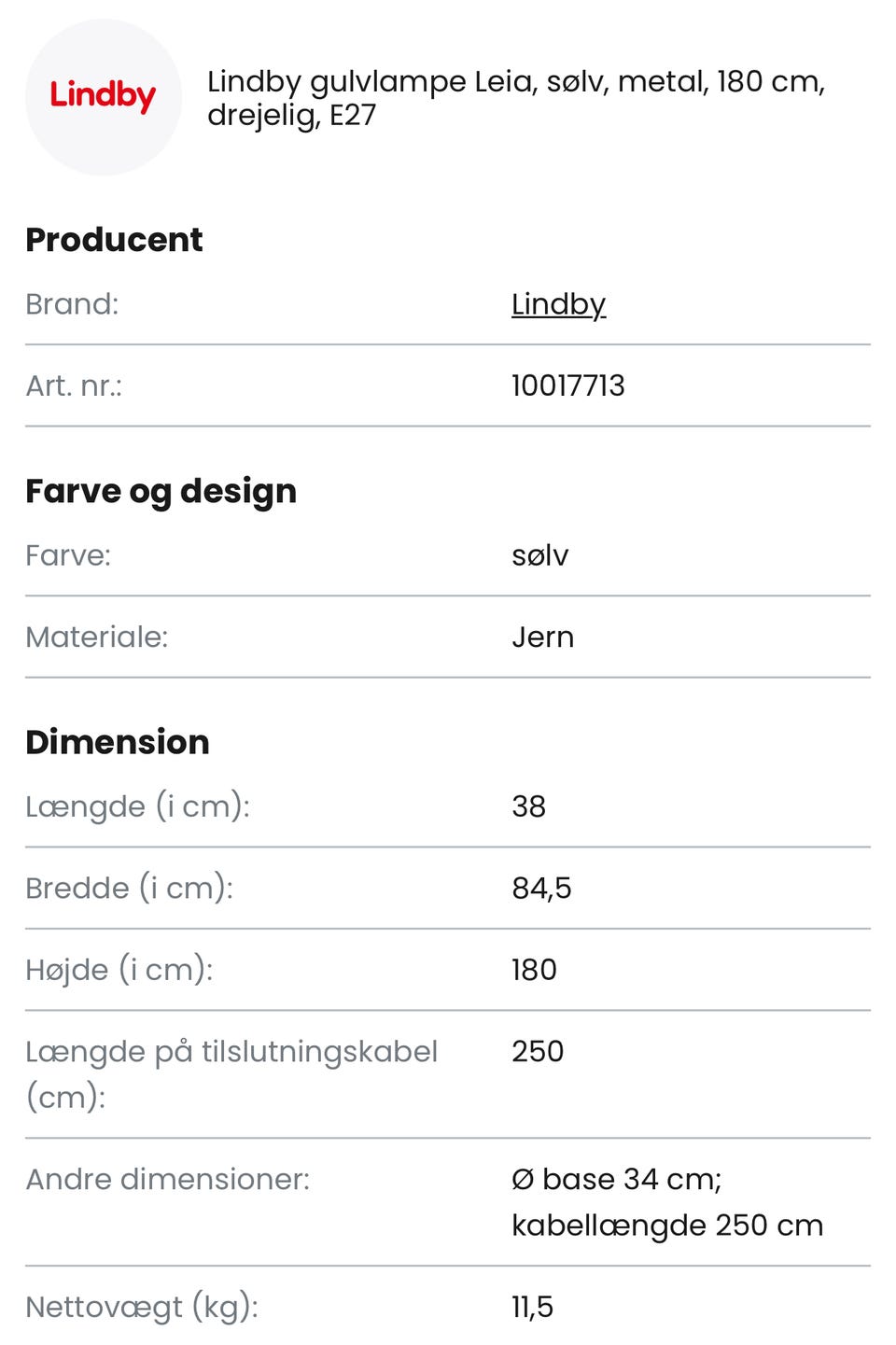Click the Nettovægt value 11,5

(532, 1307)
